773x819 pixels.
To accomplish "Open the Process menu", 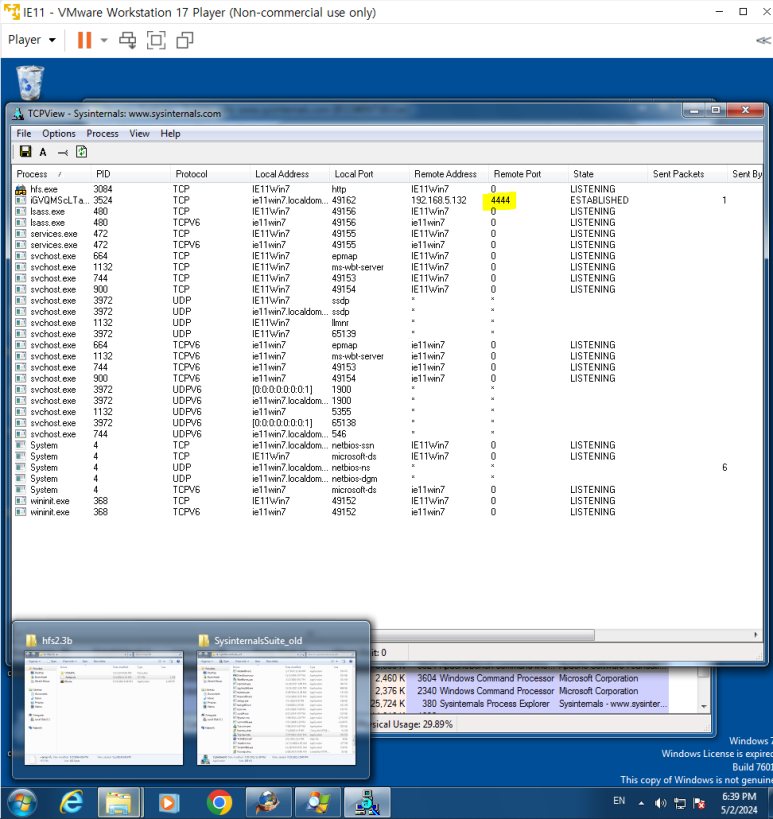I will click(102, 134).
